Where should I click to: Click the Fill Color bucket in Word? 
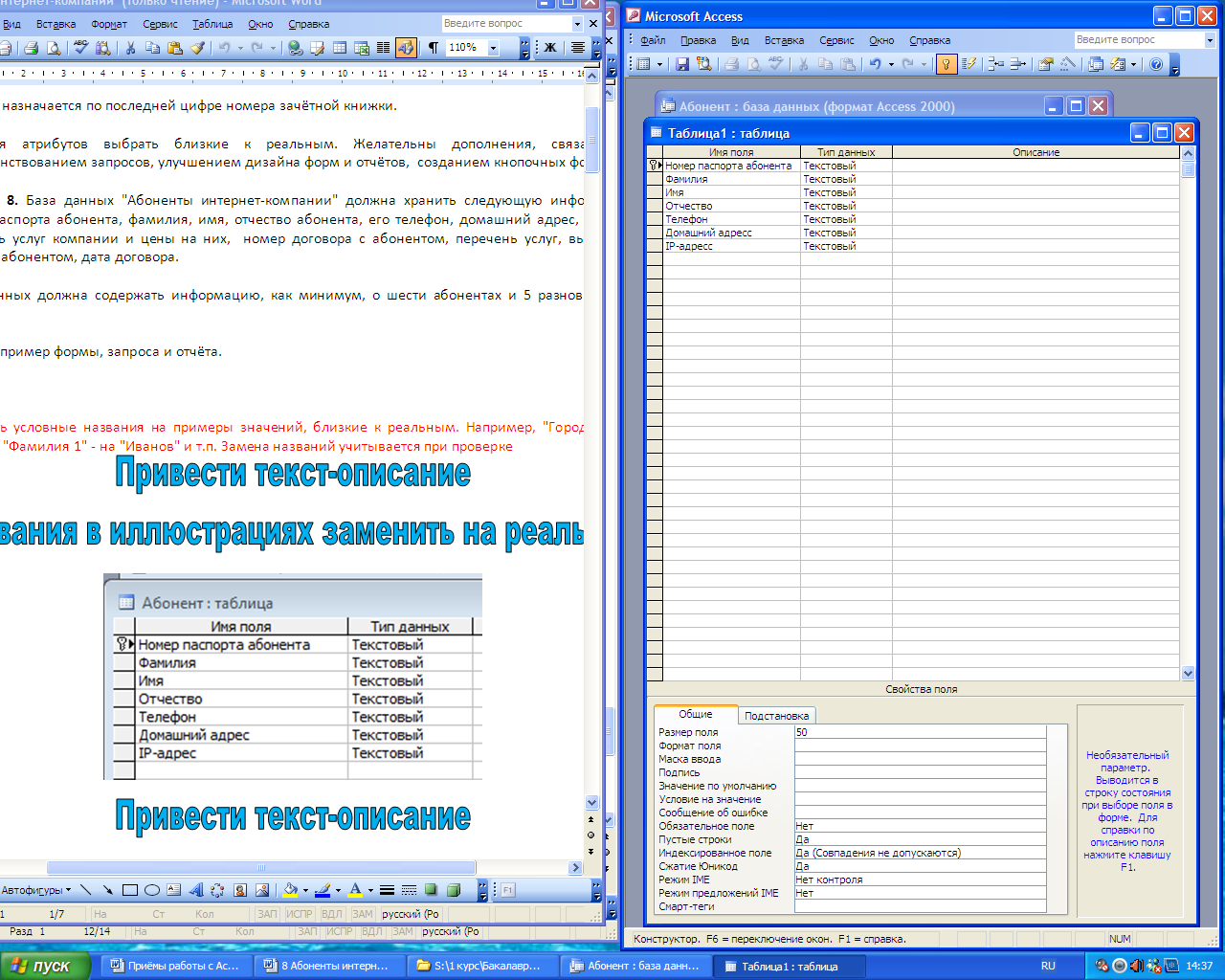coord(290,890)
